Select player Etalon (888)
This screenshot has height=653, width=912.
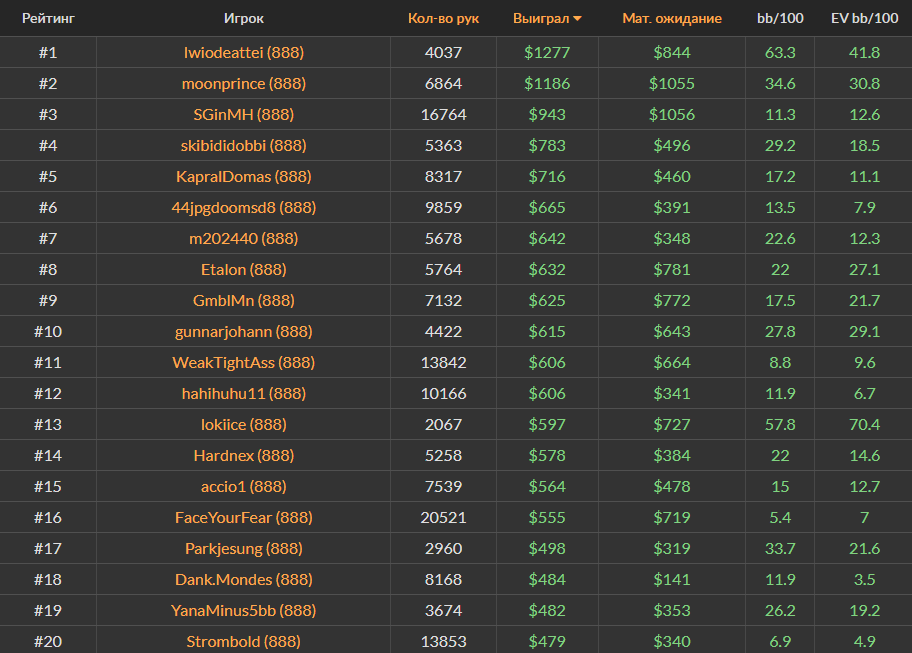244,269
